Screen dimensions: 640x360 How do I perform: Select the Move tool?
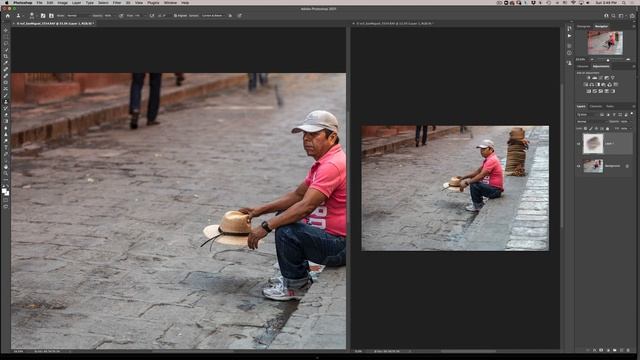coord(6,30)
